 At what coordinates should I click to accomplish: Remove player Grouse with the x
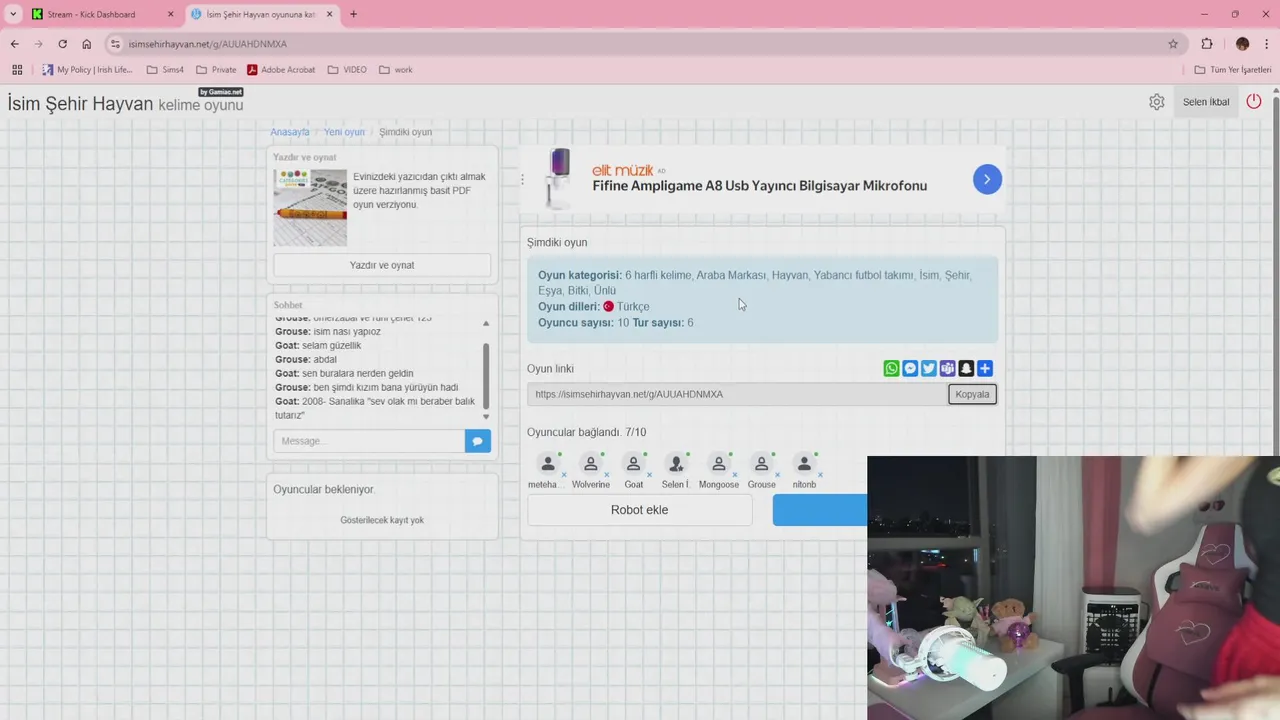(778, 475)
